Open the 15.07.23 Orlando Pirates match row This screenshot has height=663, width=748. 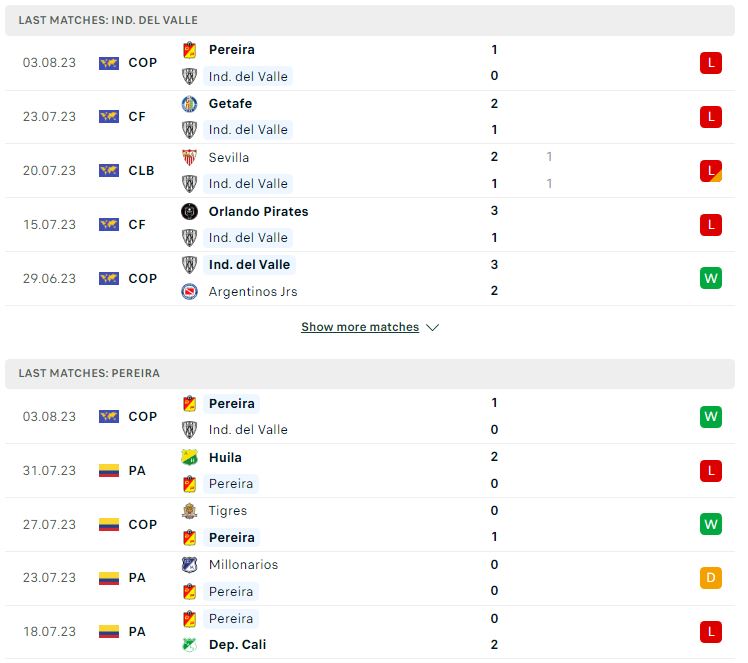(x=370, y=225)
